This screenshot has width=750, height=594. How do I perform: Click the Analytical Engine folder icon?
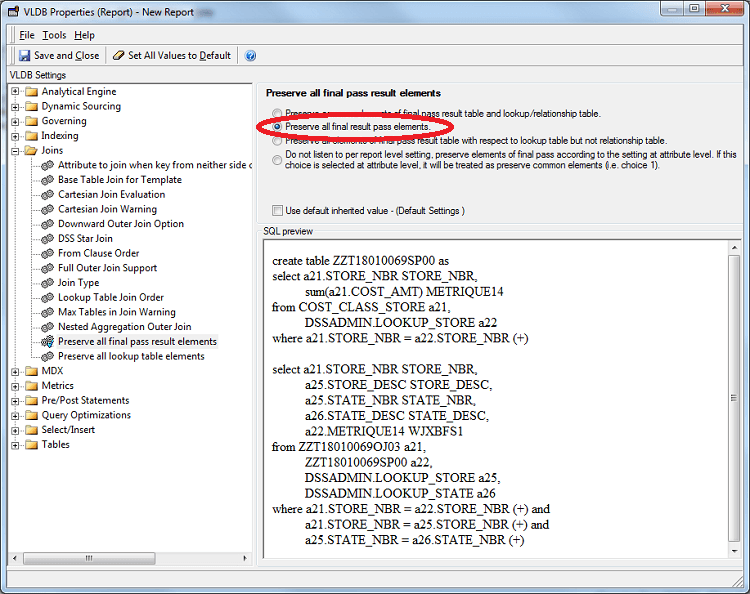tap(31, 92)
